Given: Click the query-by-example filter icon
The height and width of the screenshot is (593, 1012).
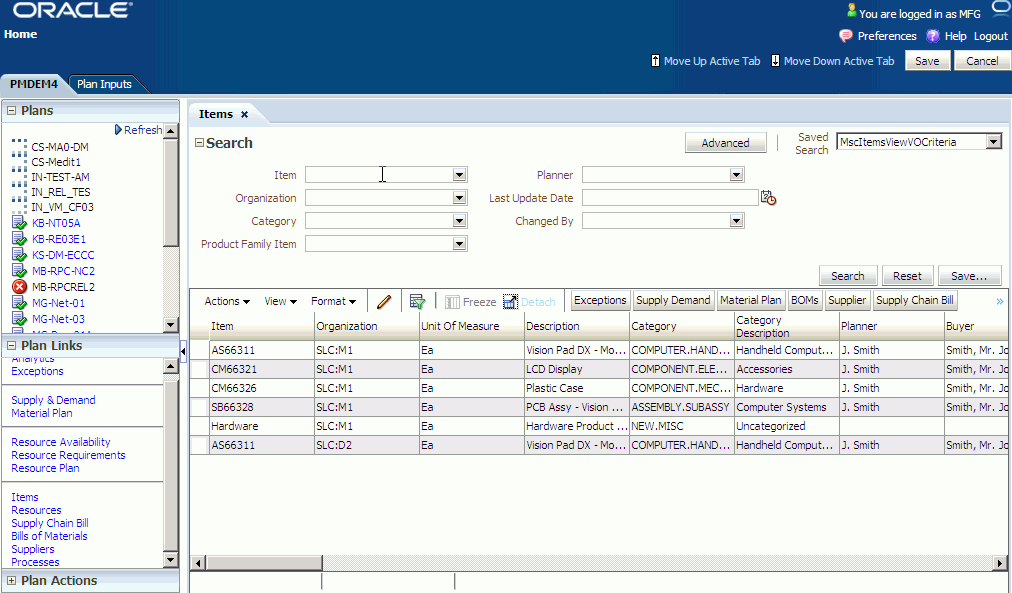Looking at the screenshot, I should coord(418,301).
